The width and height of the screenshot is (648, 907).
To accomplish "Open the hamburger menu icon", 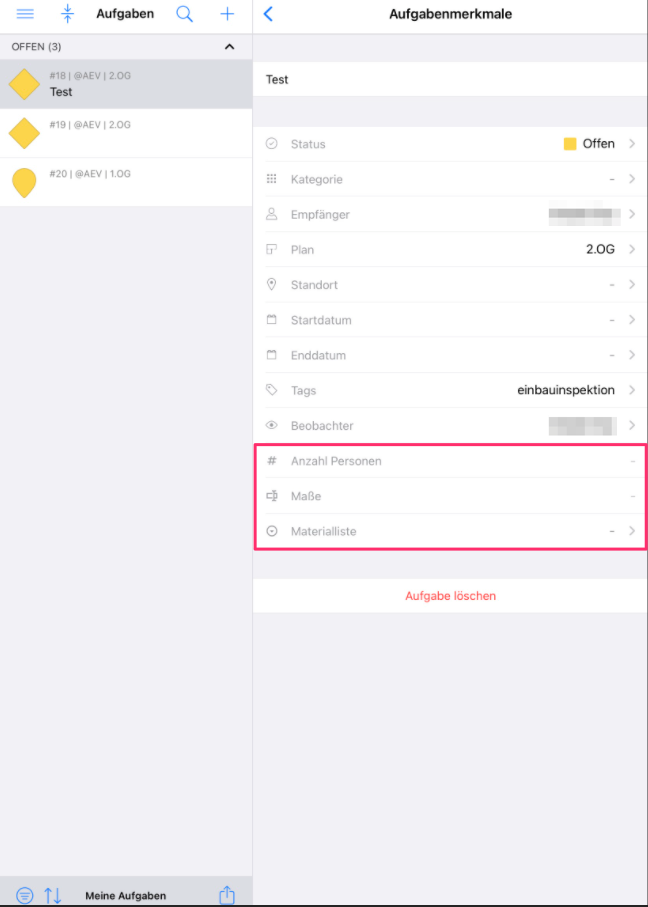I will [25, 14].
